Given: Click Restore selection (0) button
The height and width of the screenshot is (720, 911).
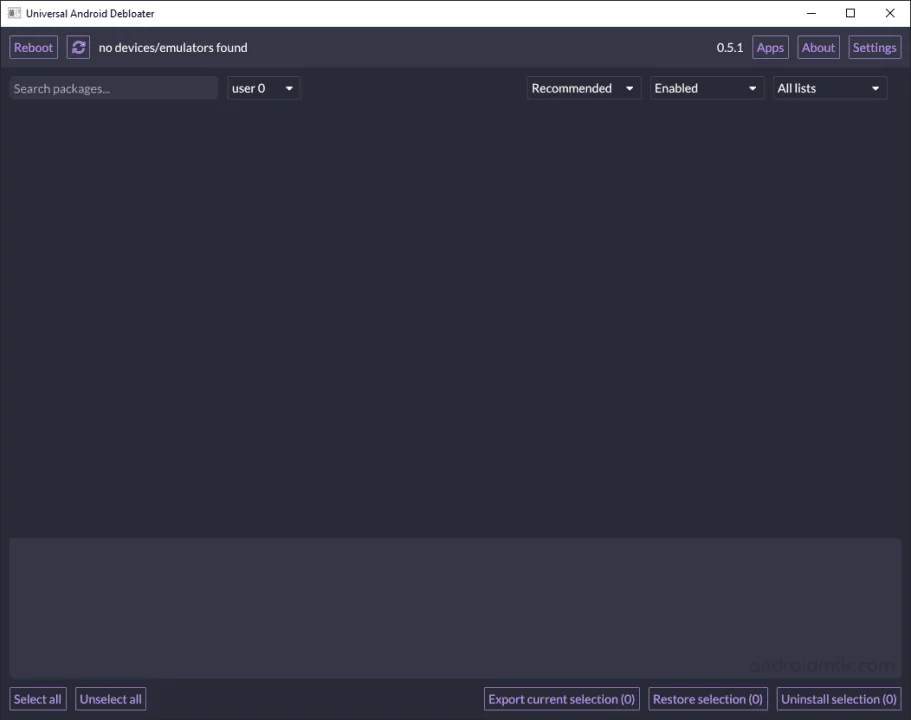Looking at the screenshot, I should coord(708,699).
